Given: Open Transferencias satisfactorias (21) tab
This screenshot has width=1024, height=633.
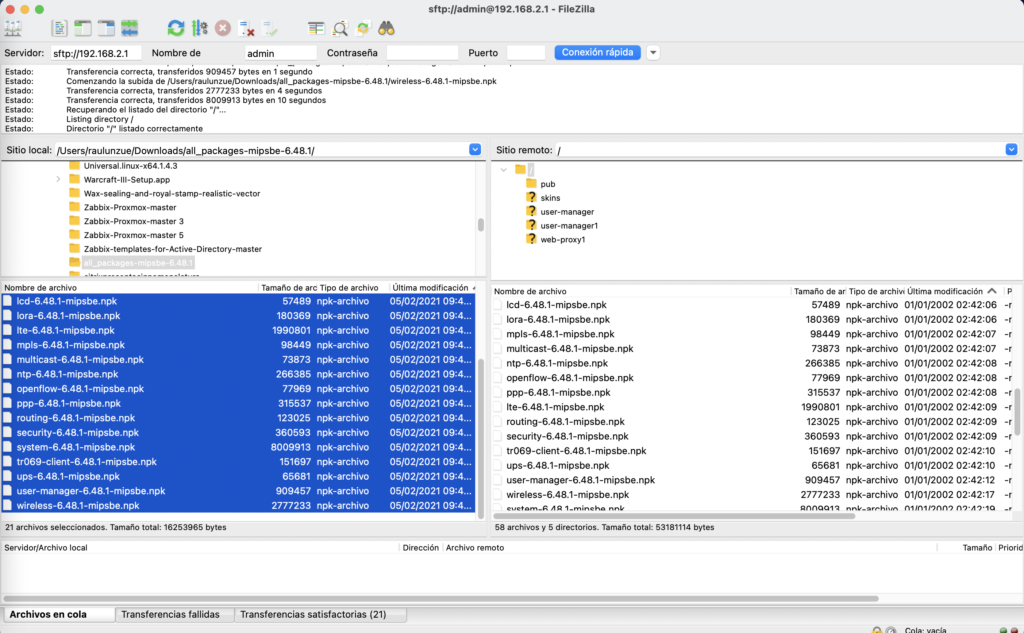Looking at the screenshot, I should (x=313, y=614).
